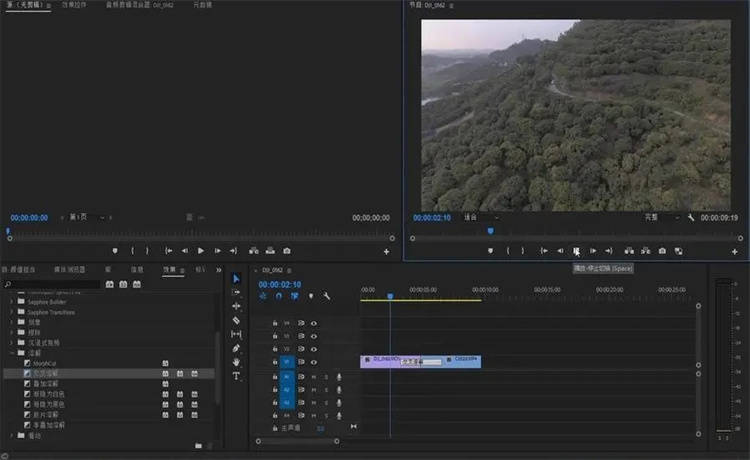
Task: Select the Razor tool
Action: (x=236, y=320)
